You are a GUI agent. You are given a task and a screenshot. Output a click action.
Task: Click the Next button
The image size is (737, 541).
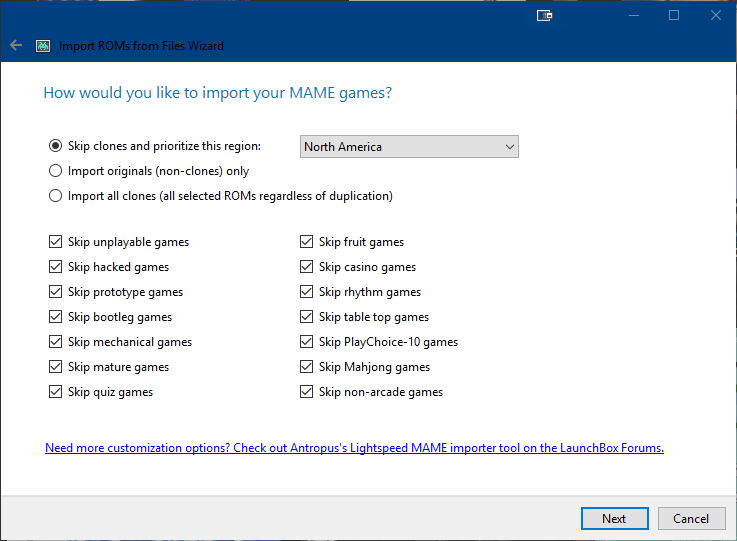tap(614, 518)
